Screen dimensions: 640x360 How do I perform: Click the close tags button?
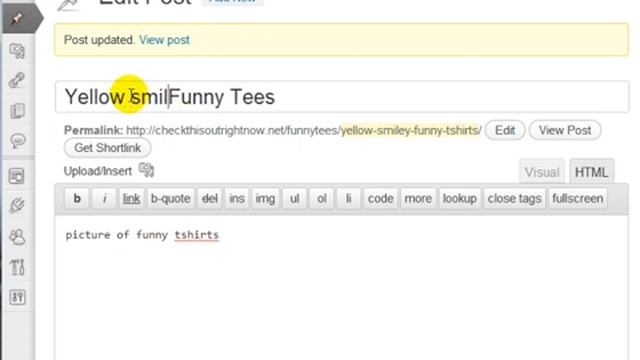pos(514,199)
